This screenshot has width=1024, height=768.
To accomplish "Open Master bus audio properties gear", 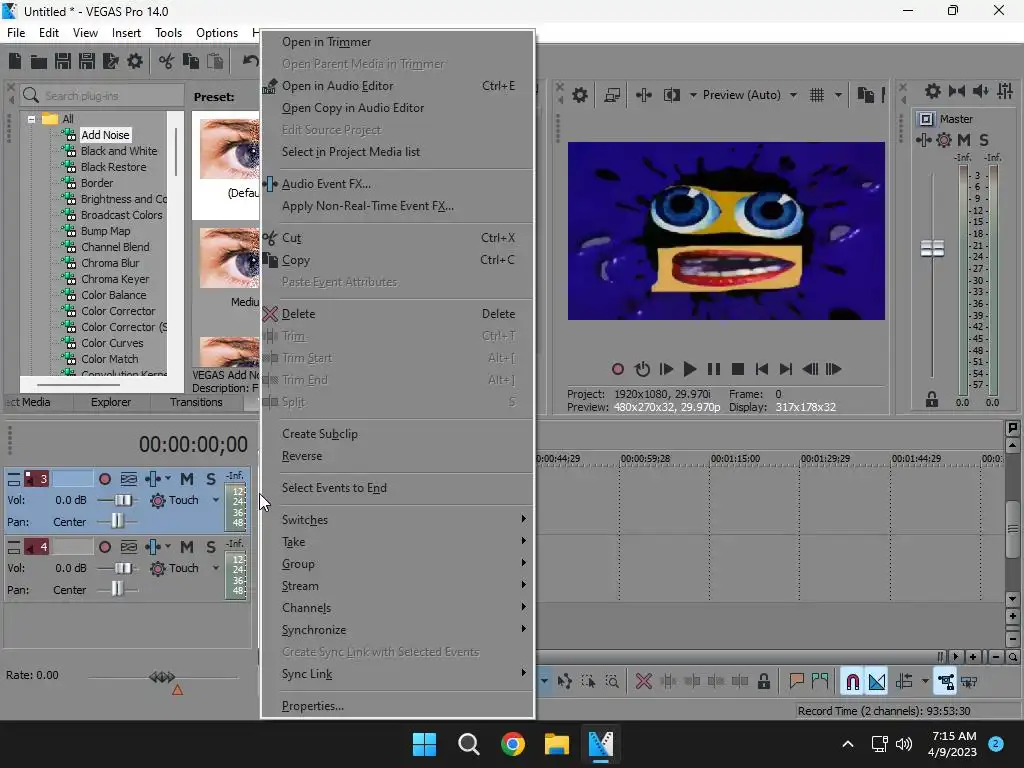I will coord(933,91).
